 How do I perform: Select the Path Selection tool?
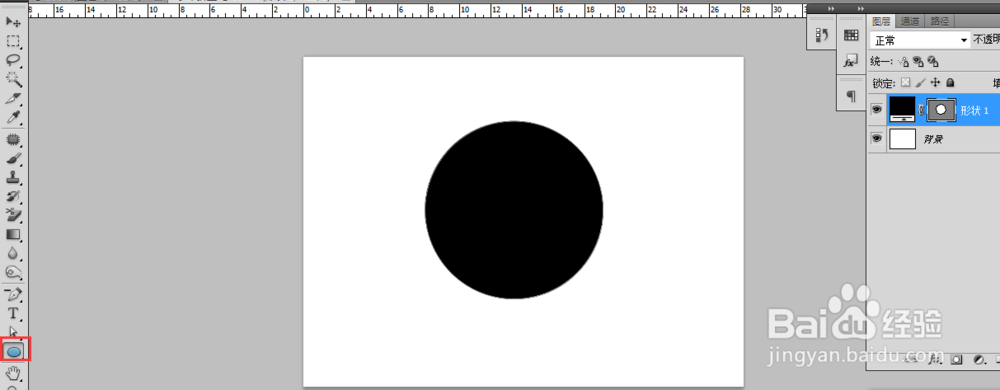click(x=13, y=331)
